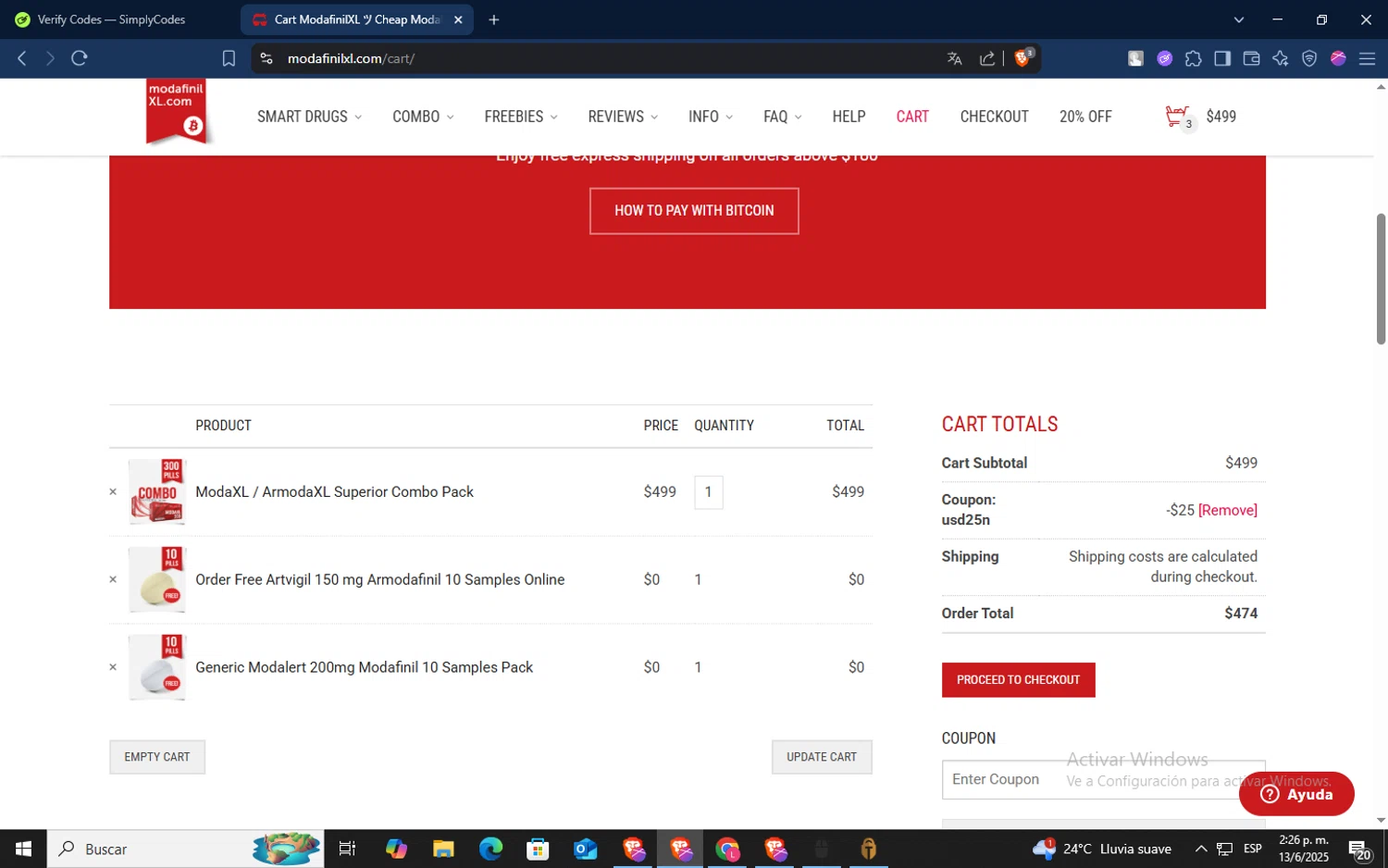
Task: Click the Artvigil samples thumbnail
Action: pos(157,579)
